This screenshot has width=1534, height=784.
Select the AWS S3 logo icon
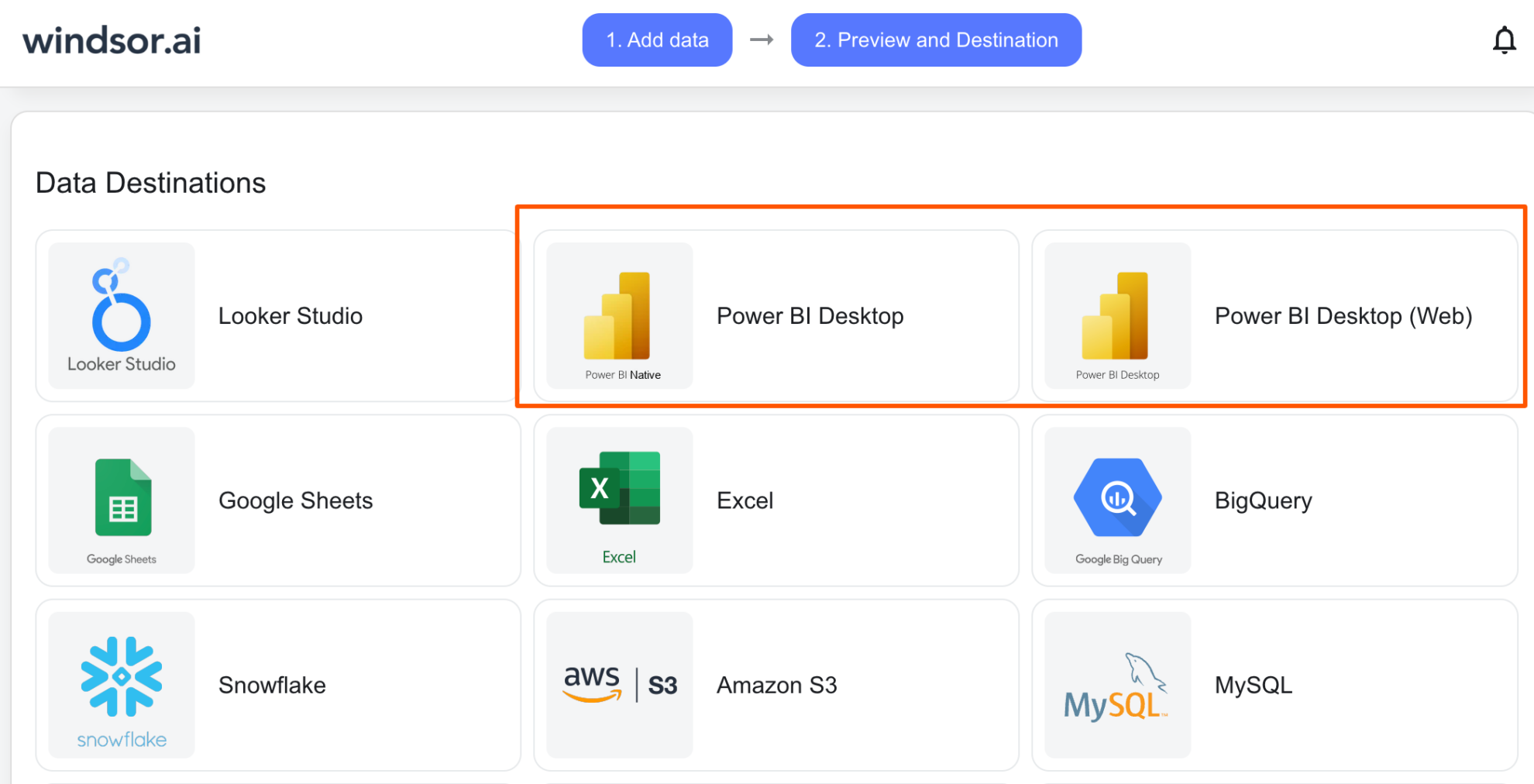[x=620, y=685]
